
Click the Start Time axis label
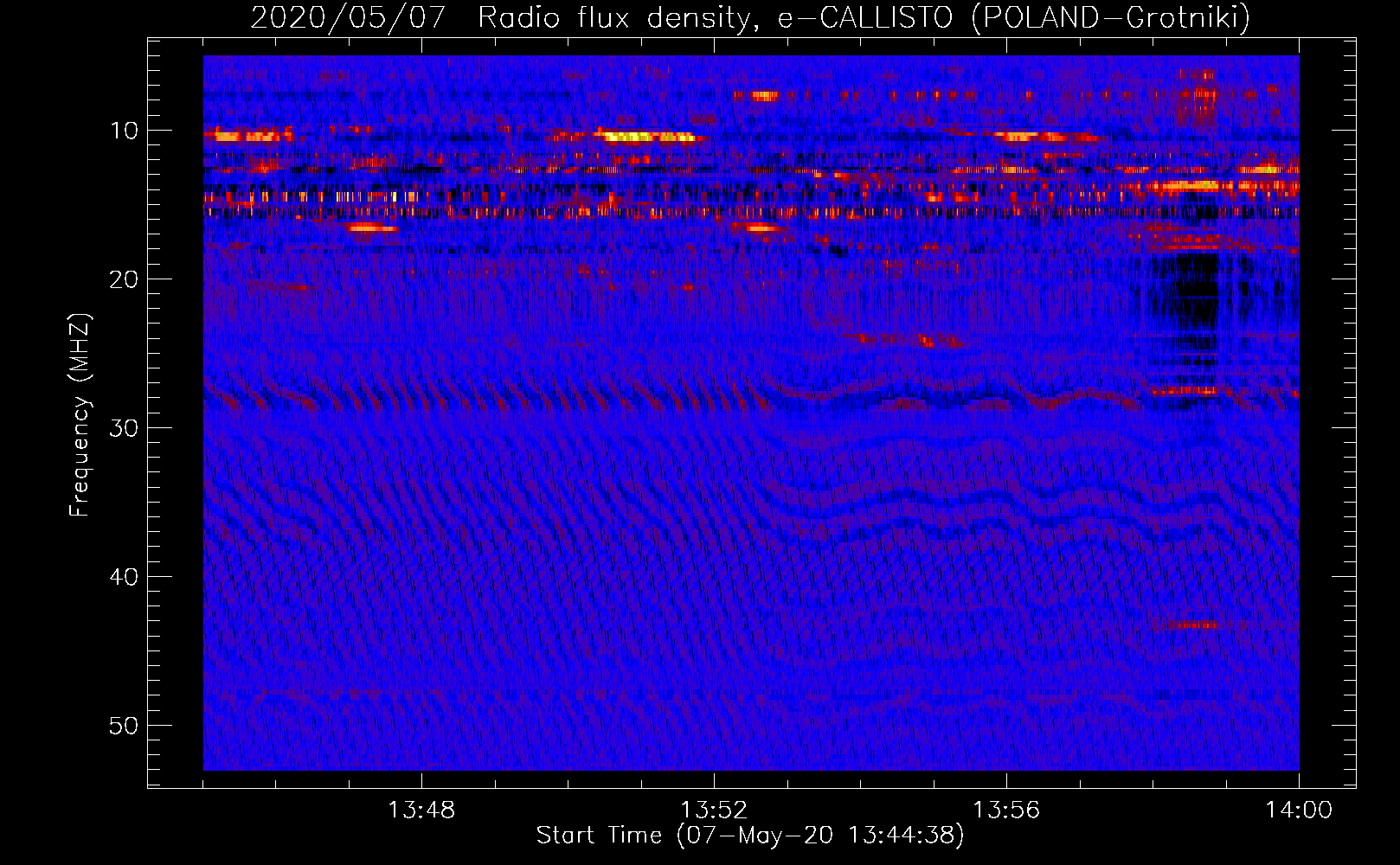point(749,836)
